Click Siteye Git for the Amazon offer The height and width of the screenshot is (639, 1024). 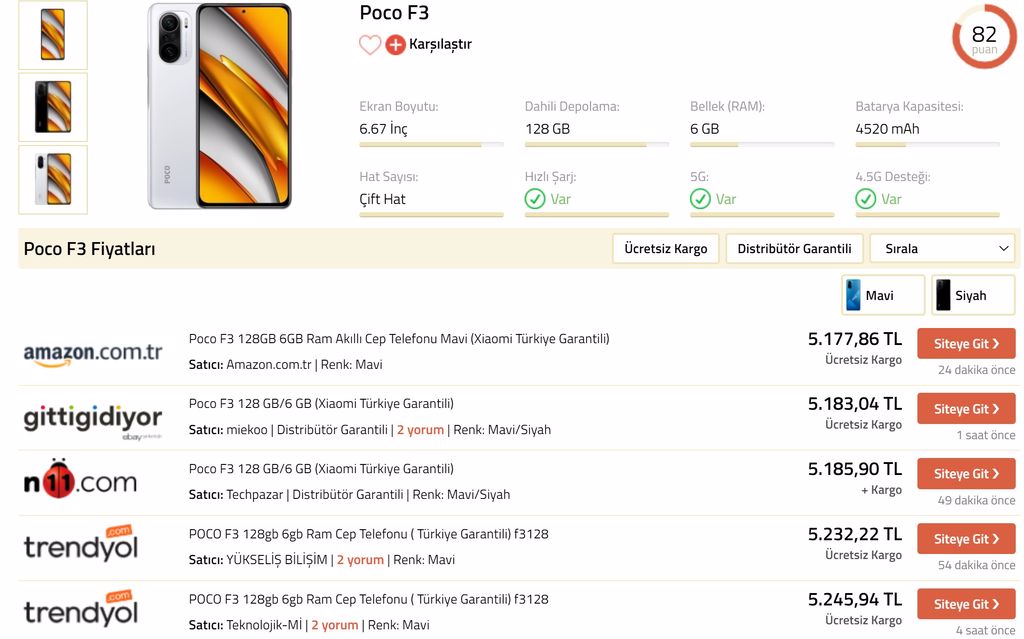[966, 344]
